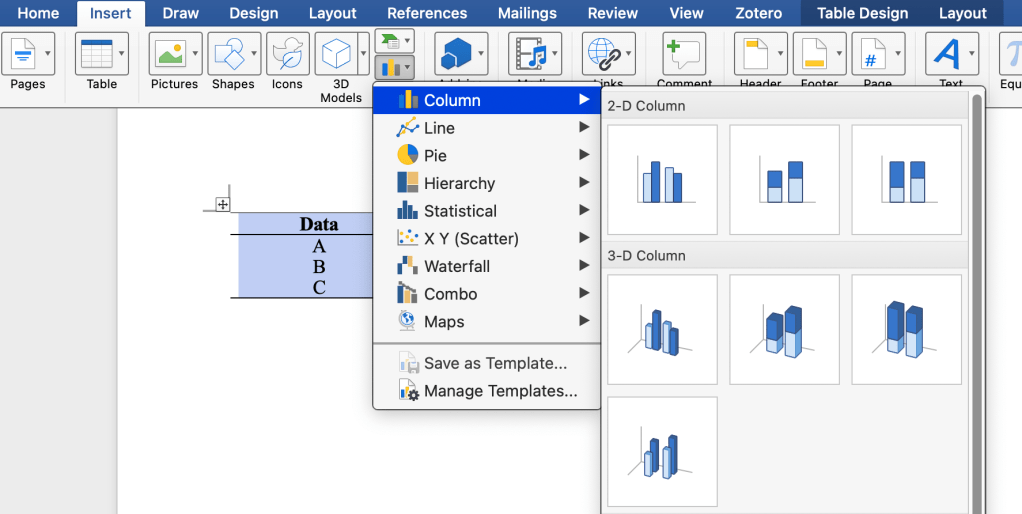Screen dimensions: 1022x514
Task: Choose the 3-D stacked column chart thumbnail
Action: (784, 330)
